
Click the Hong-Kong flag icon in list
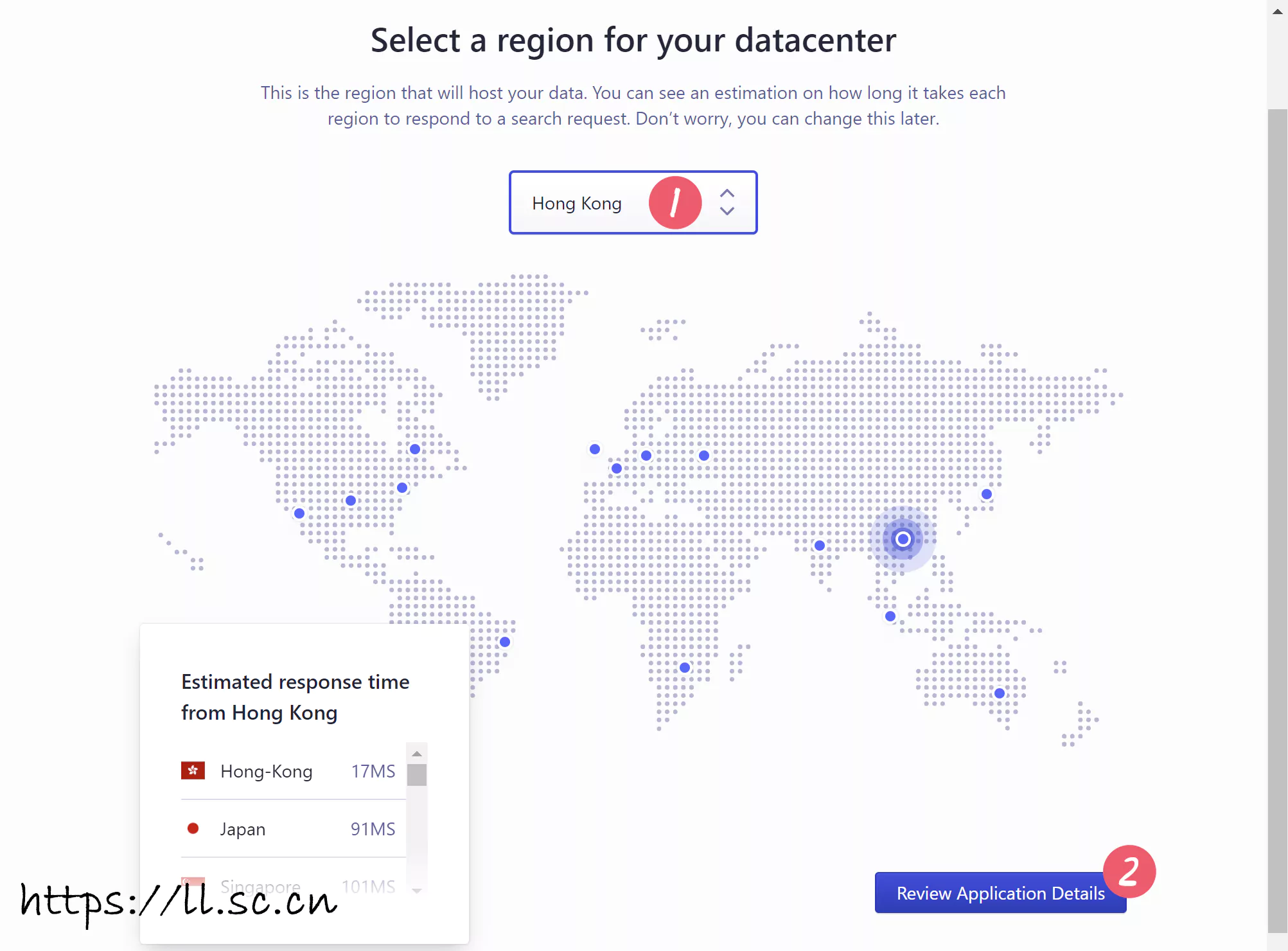pos(193,770)
